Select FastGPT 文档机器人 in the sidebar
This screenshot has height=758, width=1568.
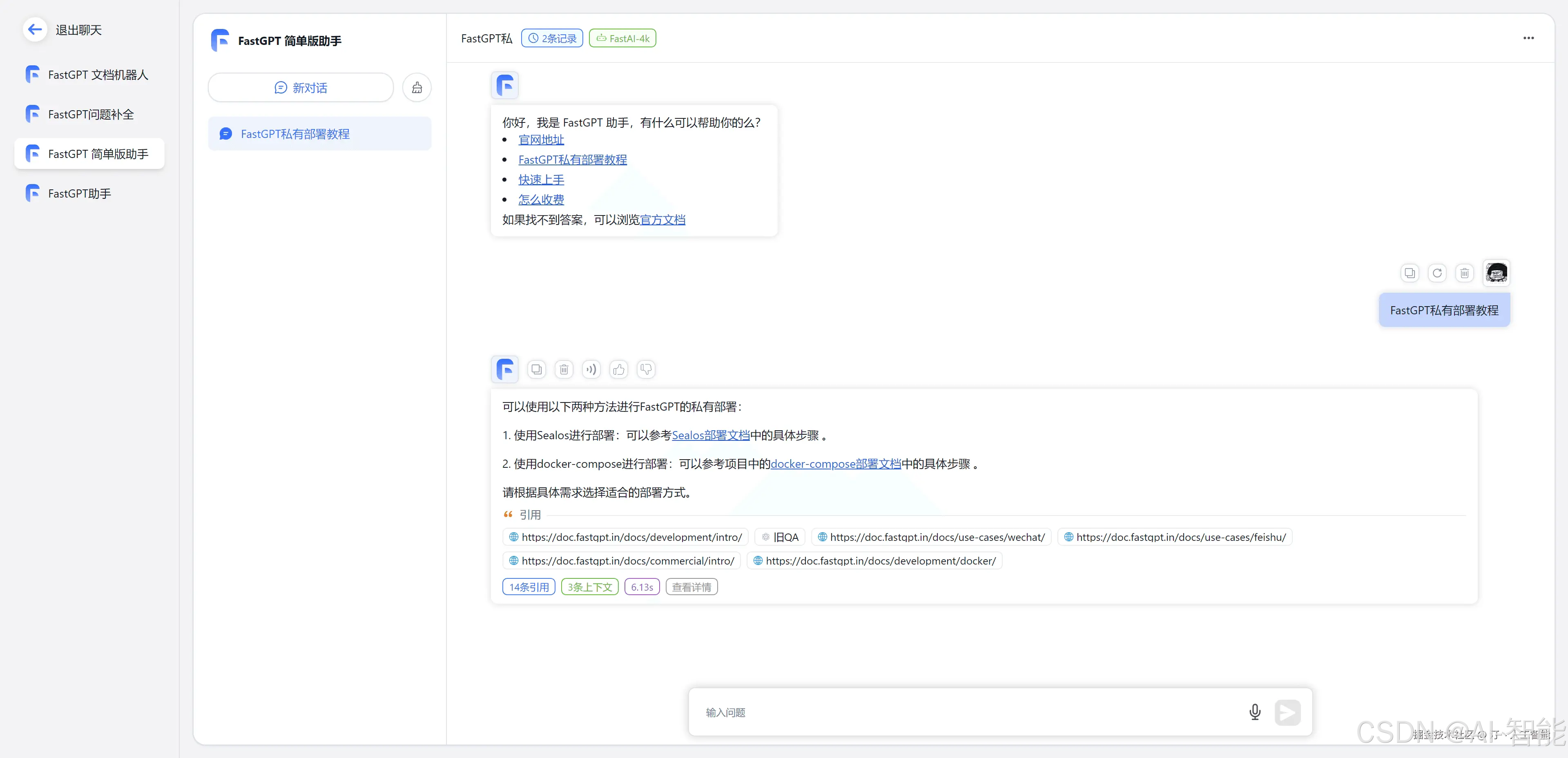tap(97, 75)
